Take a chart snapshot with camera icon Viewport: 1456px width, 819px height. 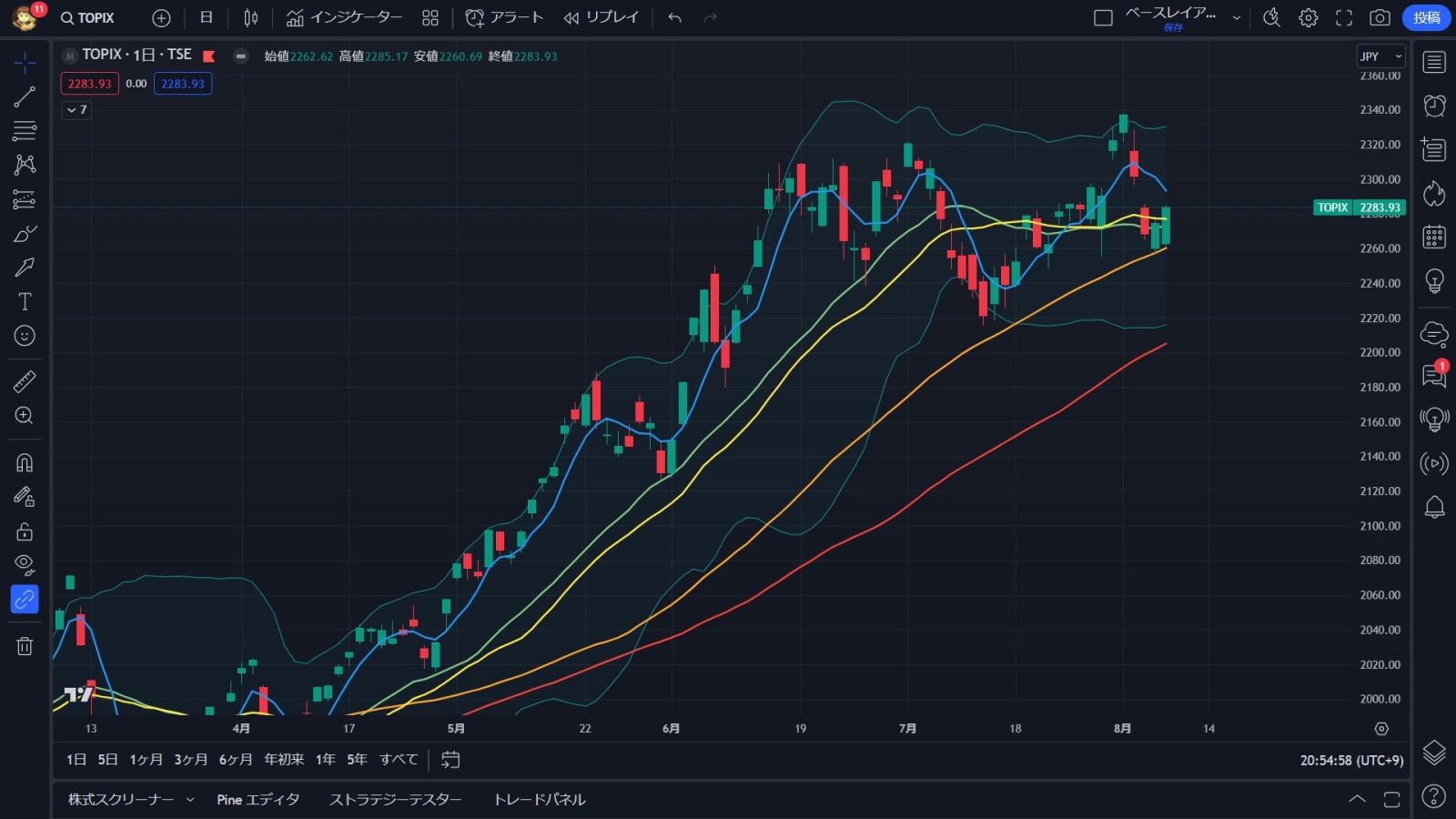click(1380, 18)
